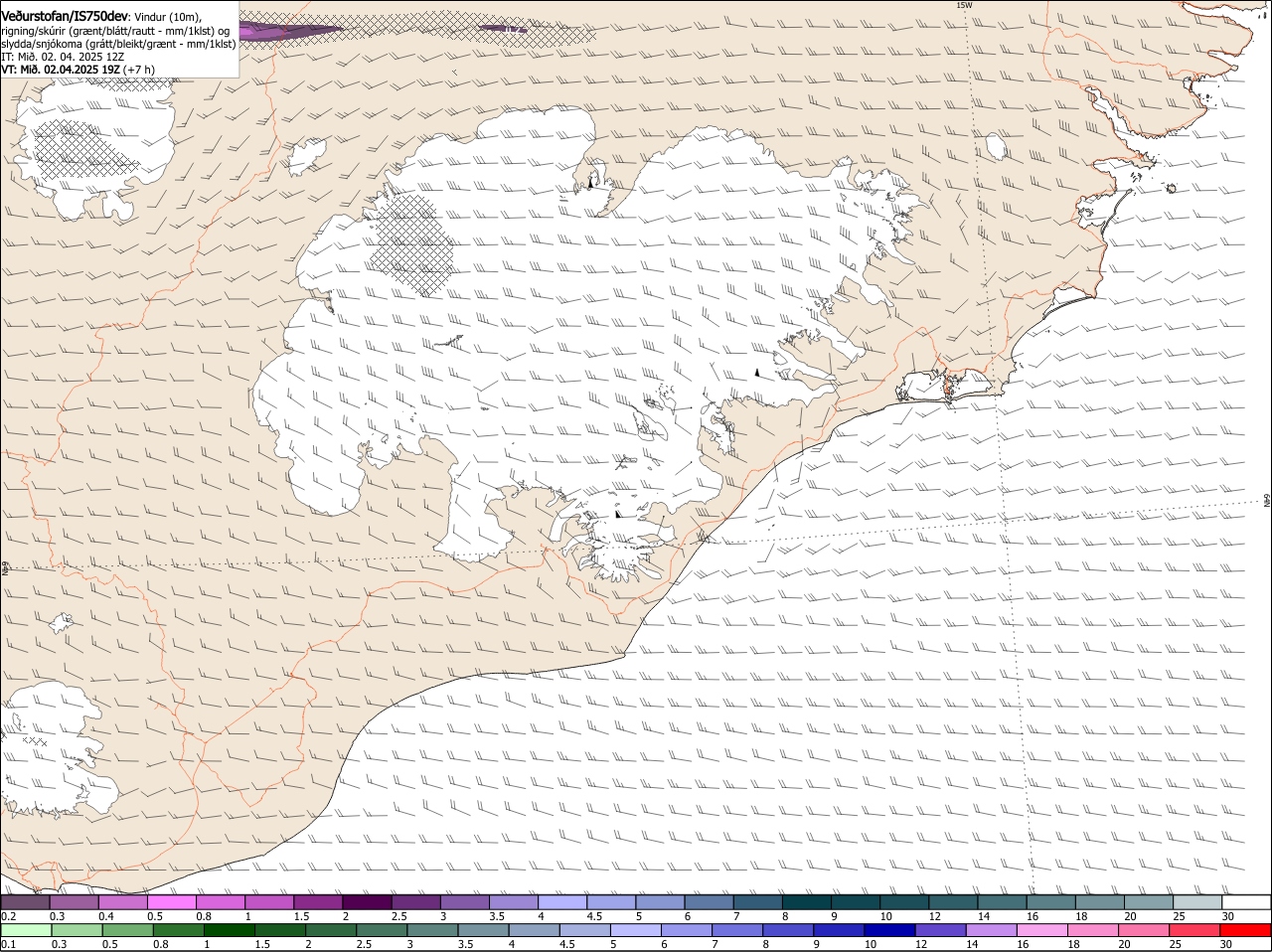Viewport: 1272px width, 952px height.
Task: Select the lower-row swatch between 1.5 and 2
Action: coord(279,930)
